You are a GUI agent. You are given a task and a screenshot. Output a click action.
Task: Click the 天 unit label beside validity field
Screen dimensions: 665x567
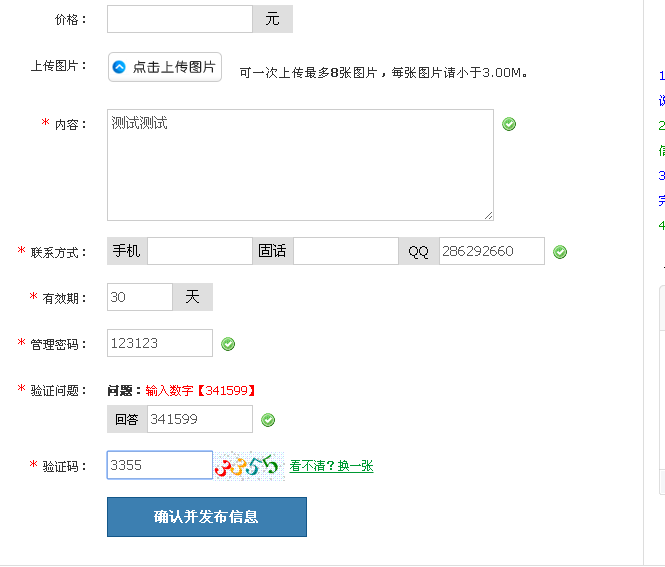(x=193, y=297)
